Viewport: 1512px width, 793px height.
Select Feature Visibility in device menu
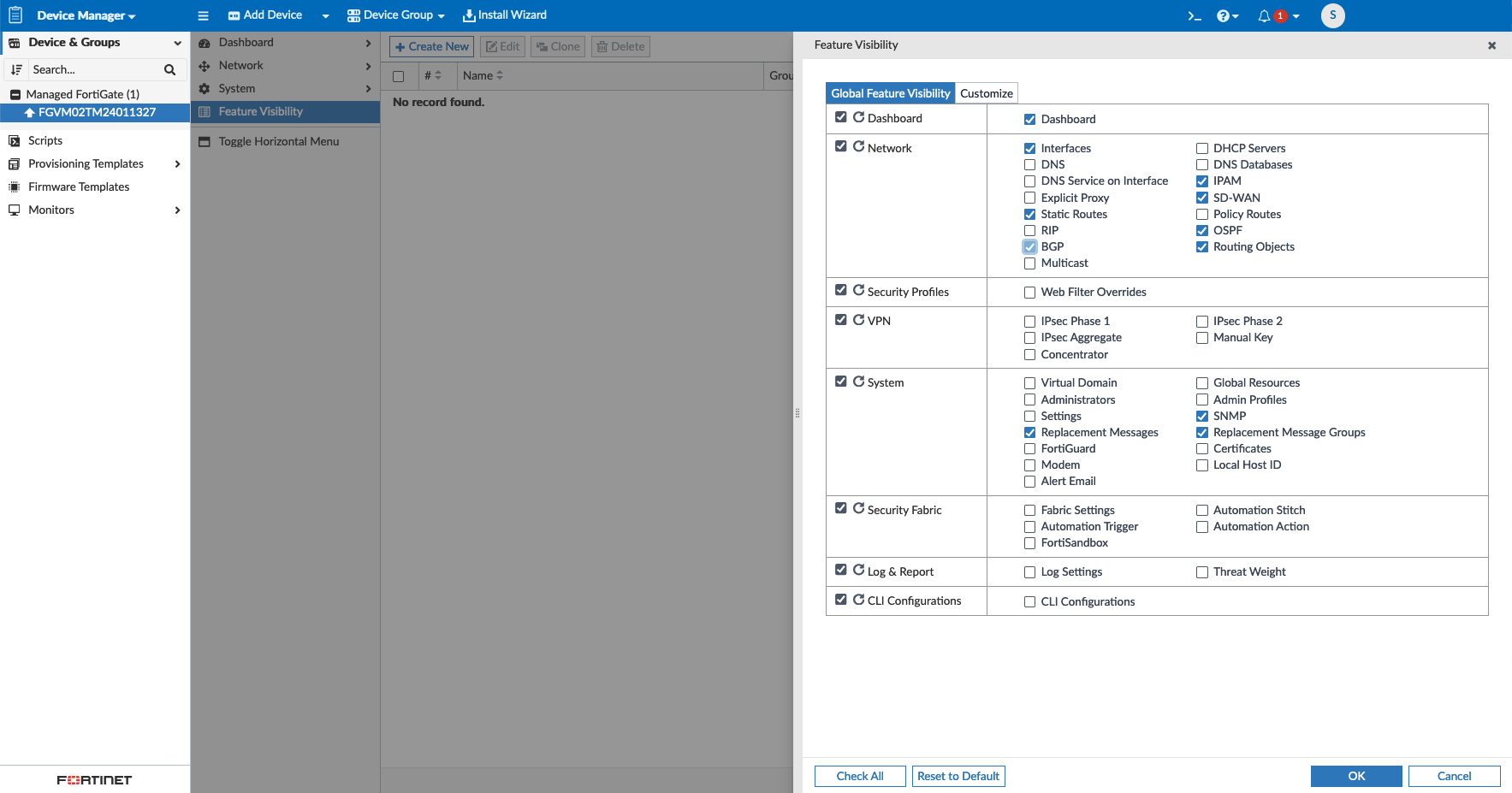pos(285,112)
